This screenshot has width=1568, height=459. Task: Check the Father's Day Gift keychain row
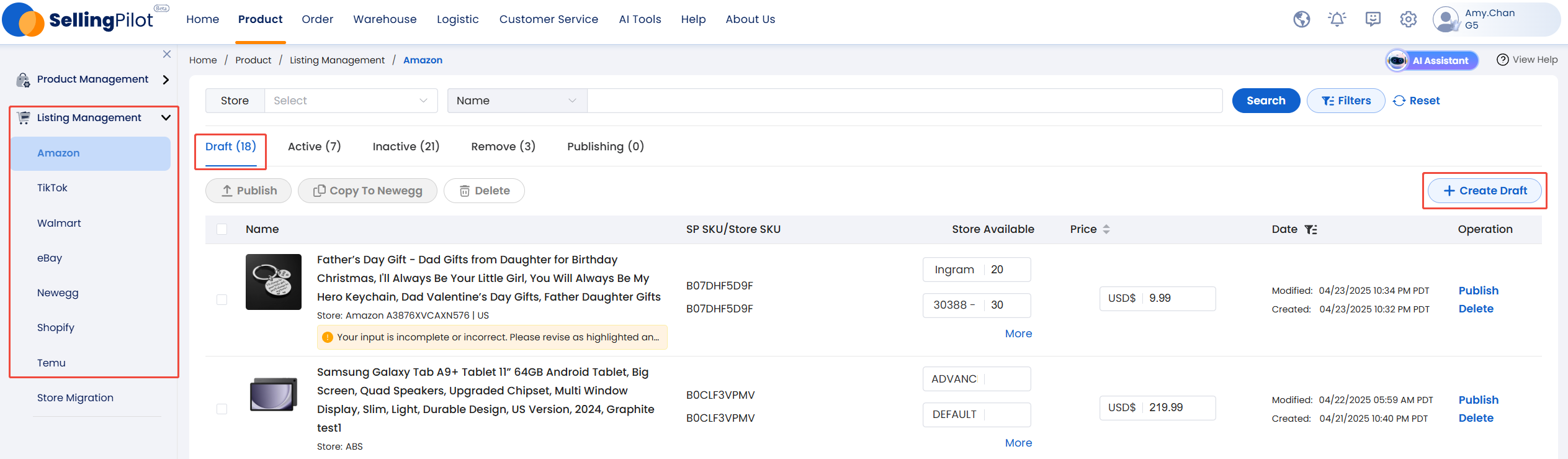222,299
